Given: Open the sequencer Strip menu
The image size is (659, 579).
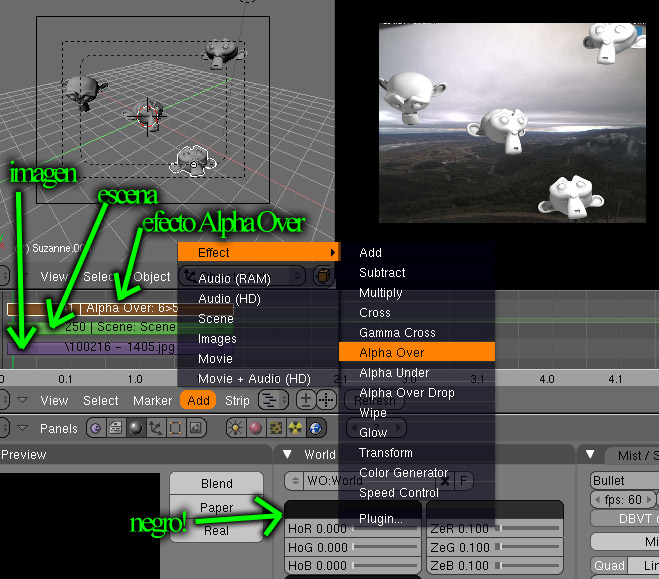Looking at the screenshot, I should [237, 400].
